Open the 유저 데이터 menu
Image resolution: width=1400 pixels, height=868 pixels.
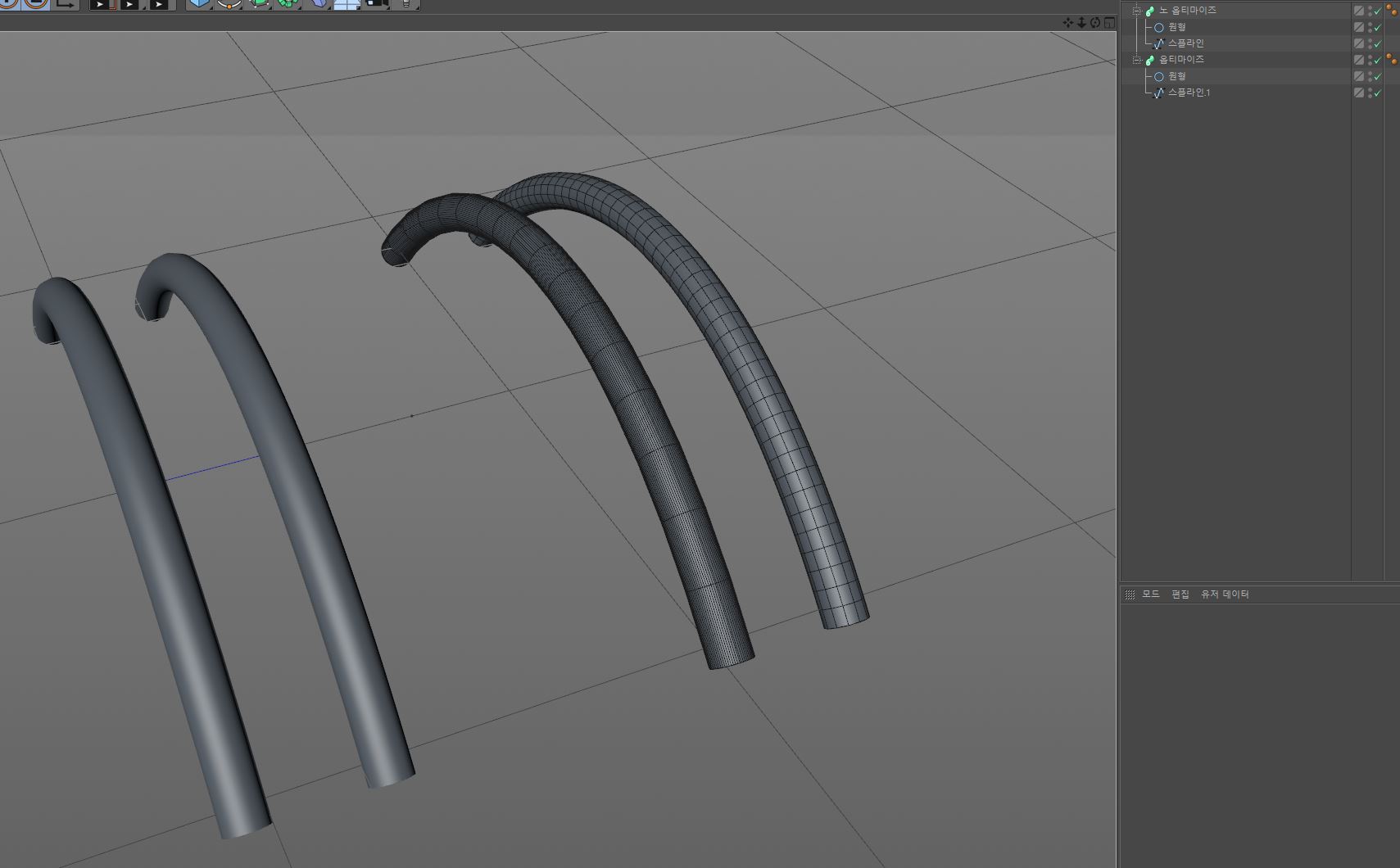(1225, 594)
